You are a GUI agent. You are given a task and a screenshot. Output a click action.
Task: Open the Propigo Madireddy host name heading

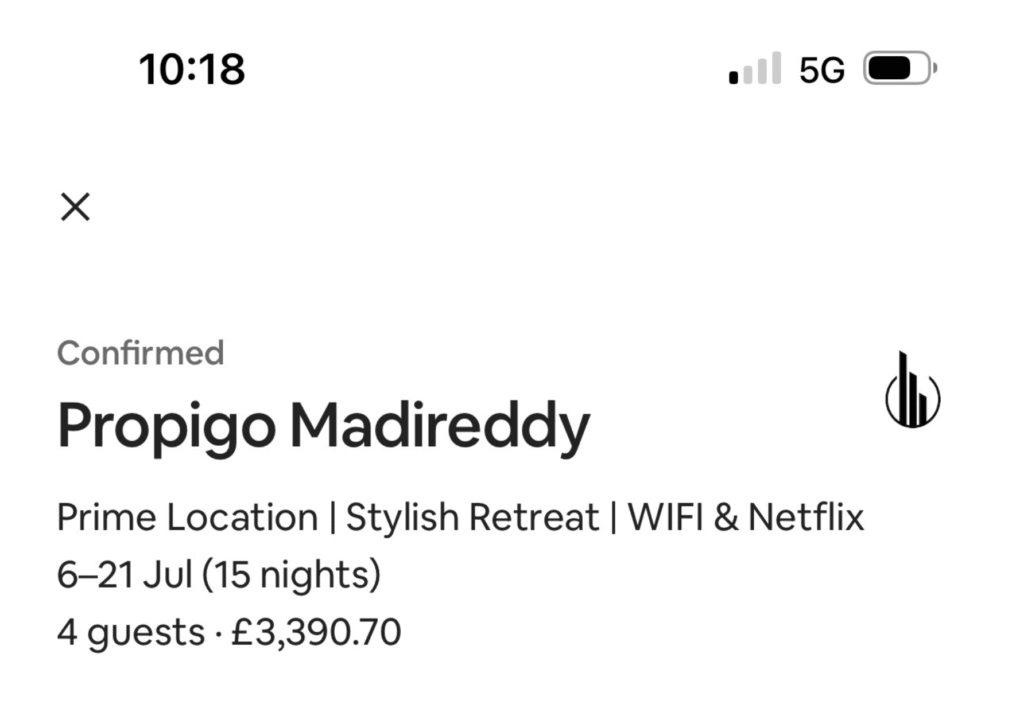tap(323, 426)
